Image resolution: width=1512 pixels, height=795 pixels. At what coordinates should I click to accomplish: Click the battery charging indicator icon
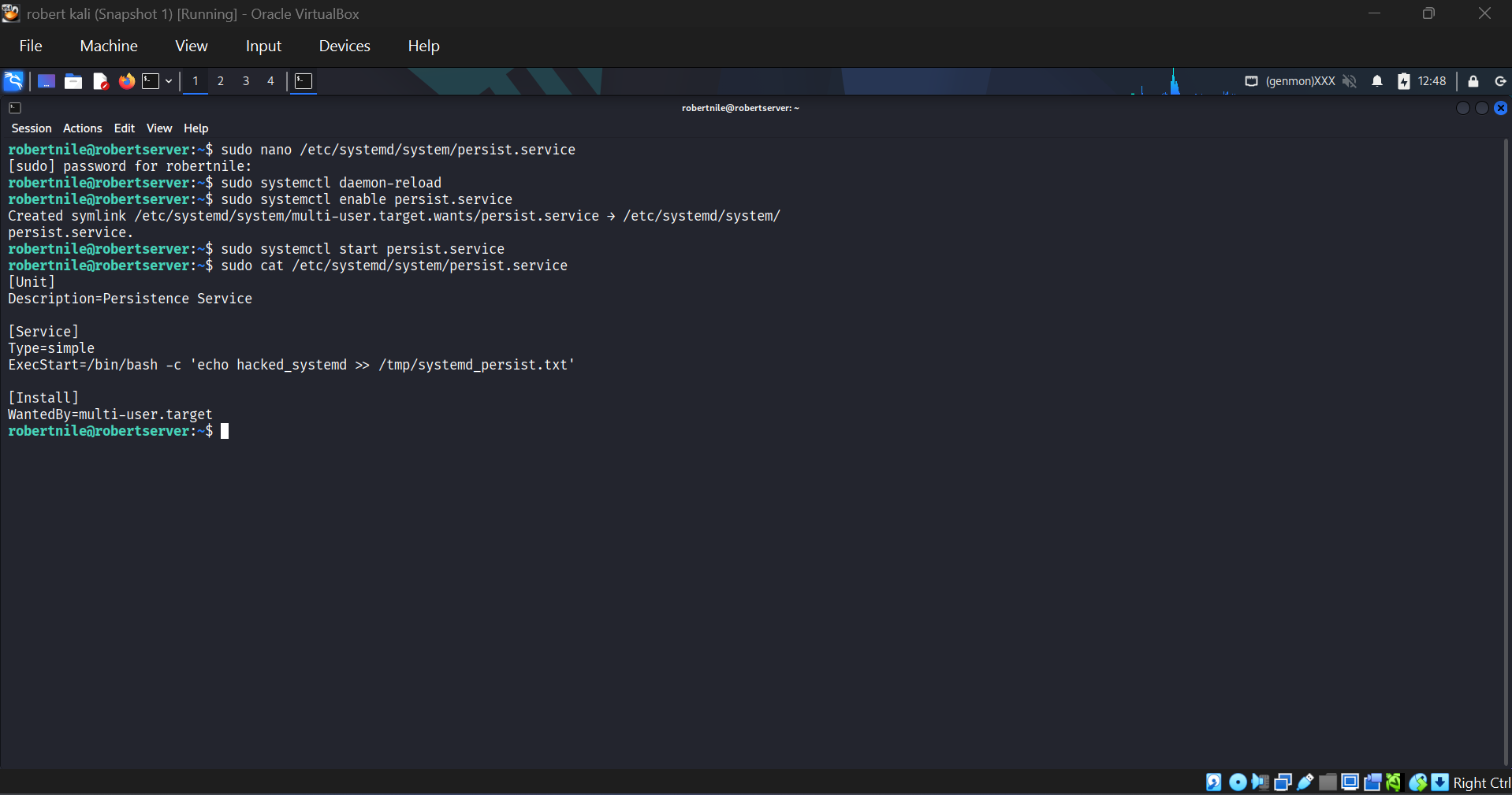[x=1404, y=81]
